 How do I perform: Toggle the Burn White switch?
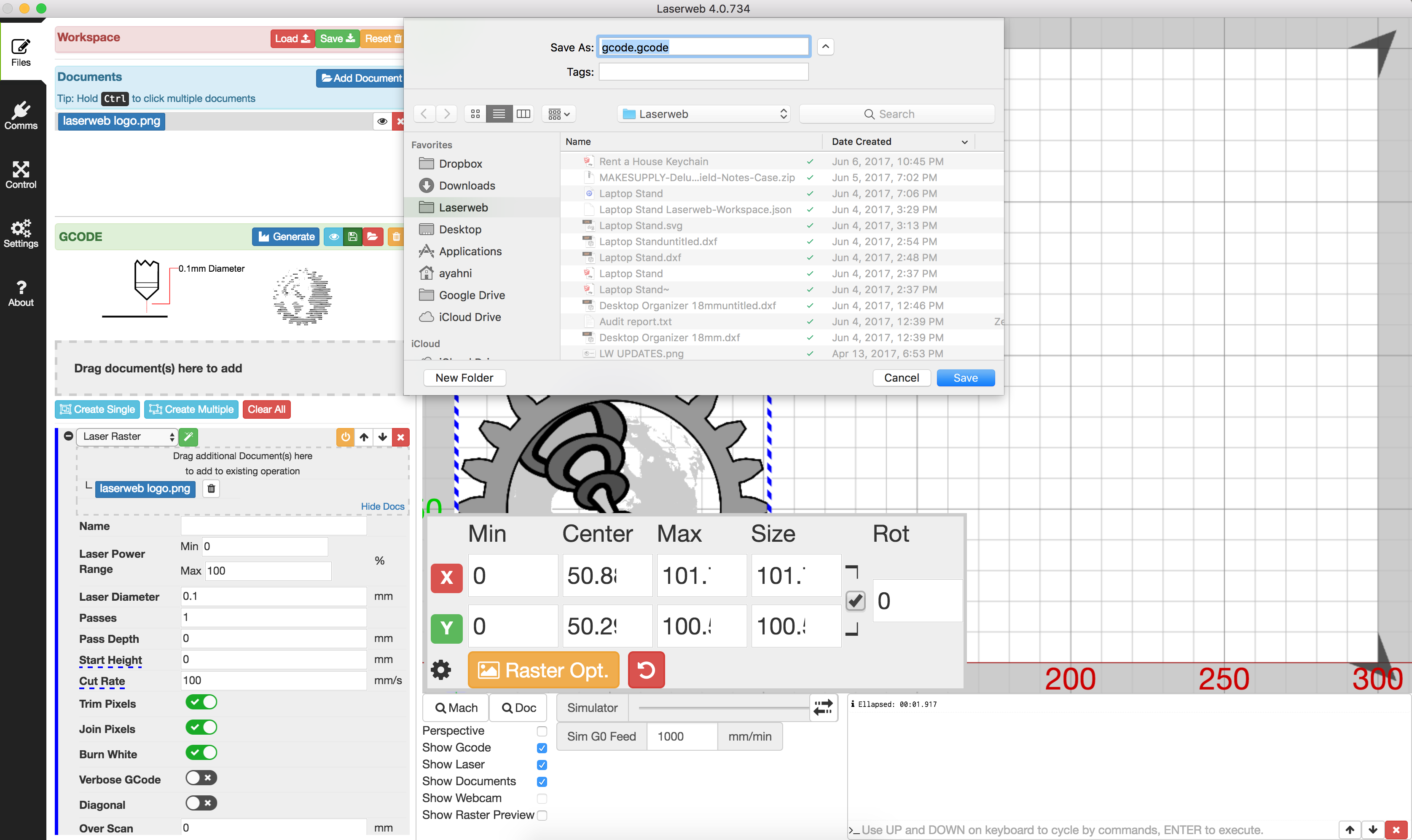[x=201, y=753]
